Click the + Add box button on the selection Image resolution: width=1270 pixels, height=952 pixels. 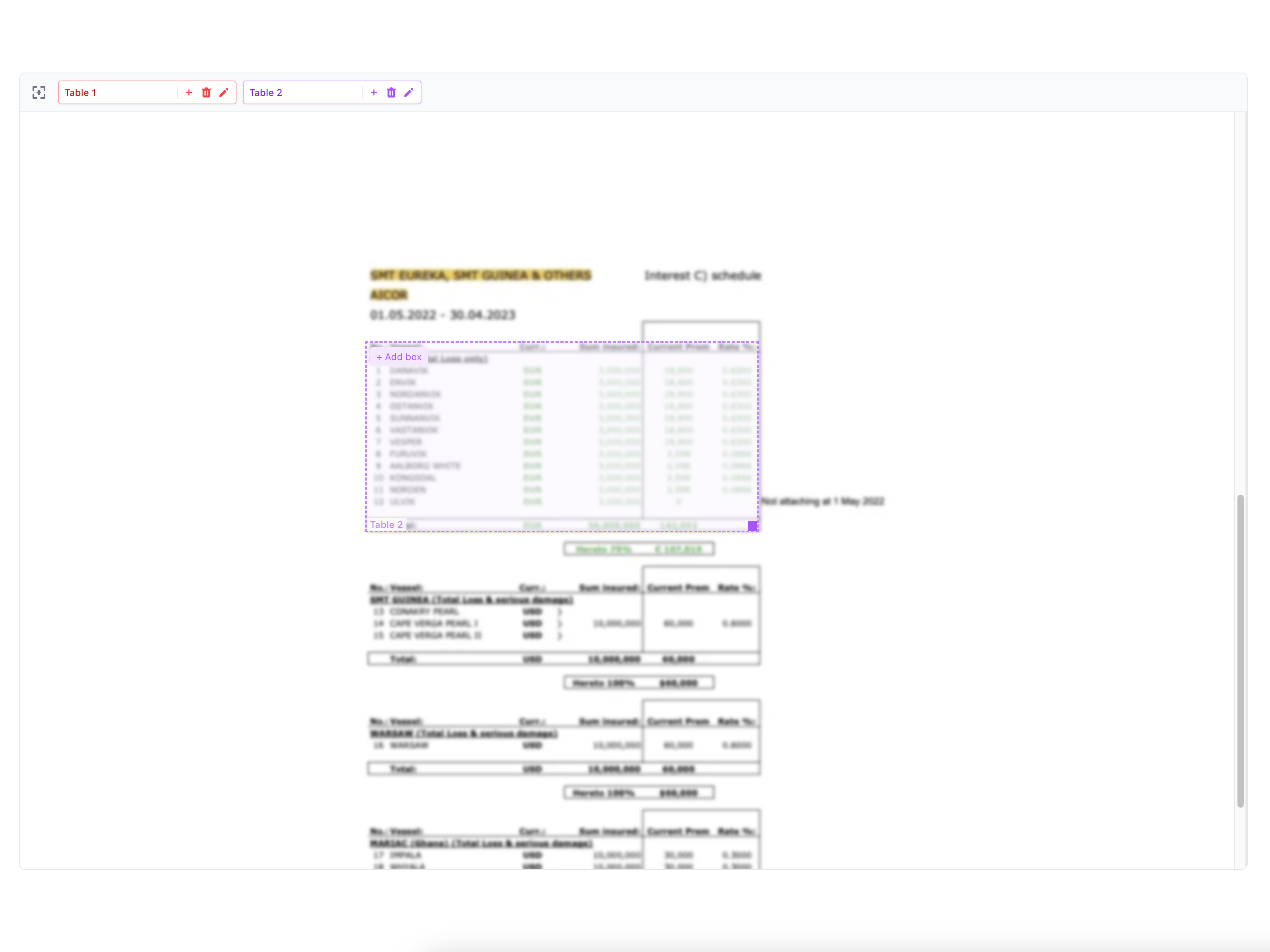[x=398, y=356]
